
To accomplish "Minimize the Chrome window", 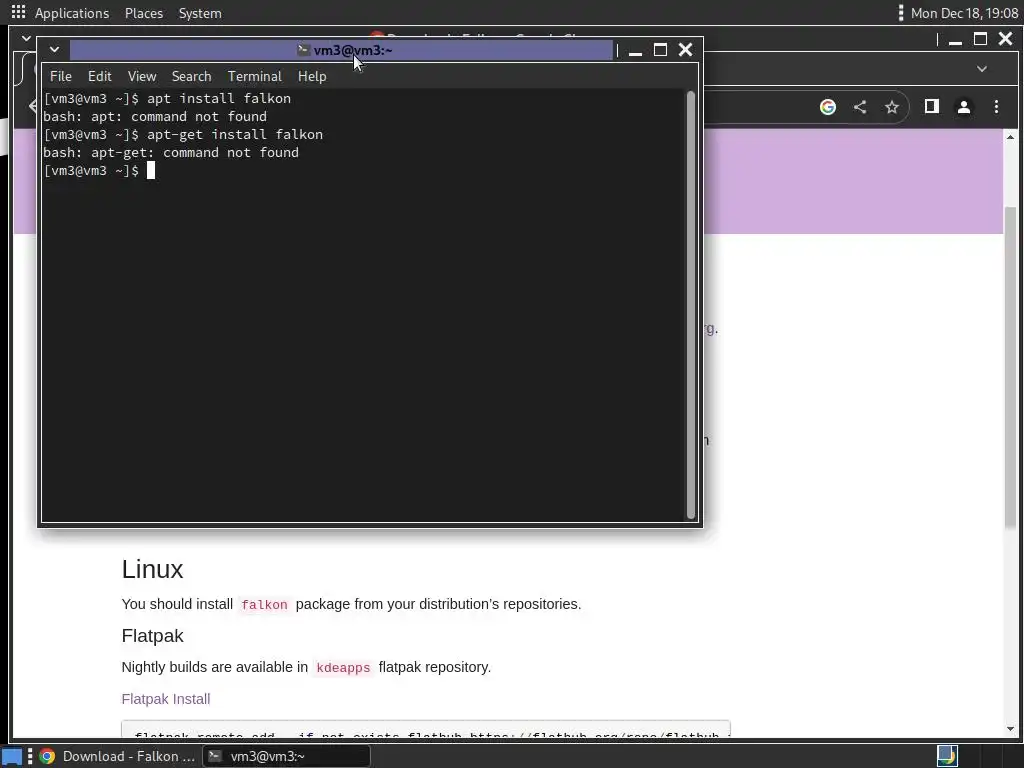I will click(x=955, y=40).
